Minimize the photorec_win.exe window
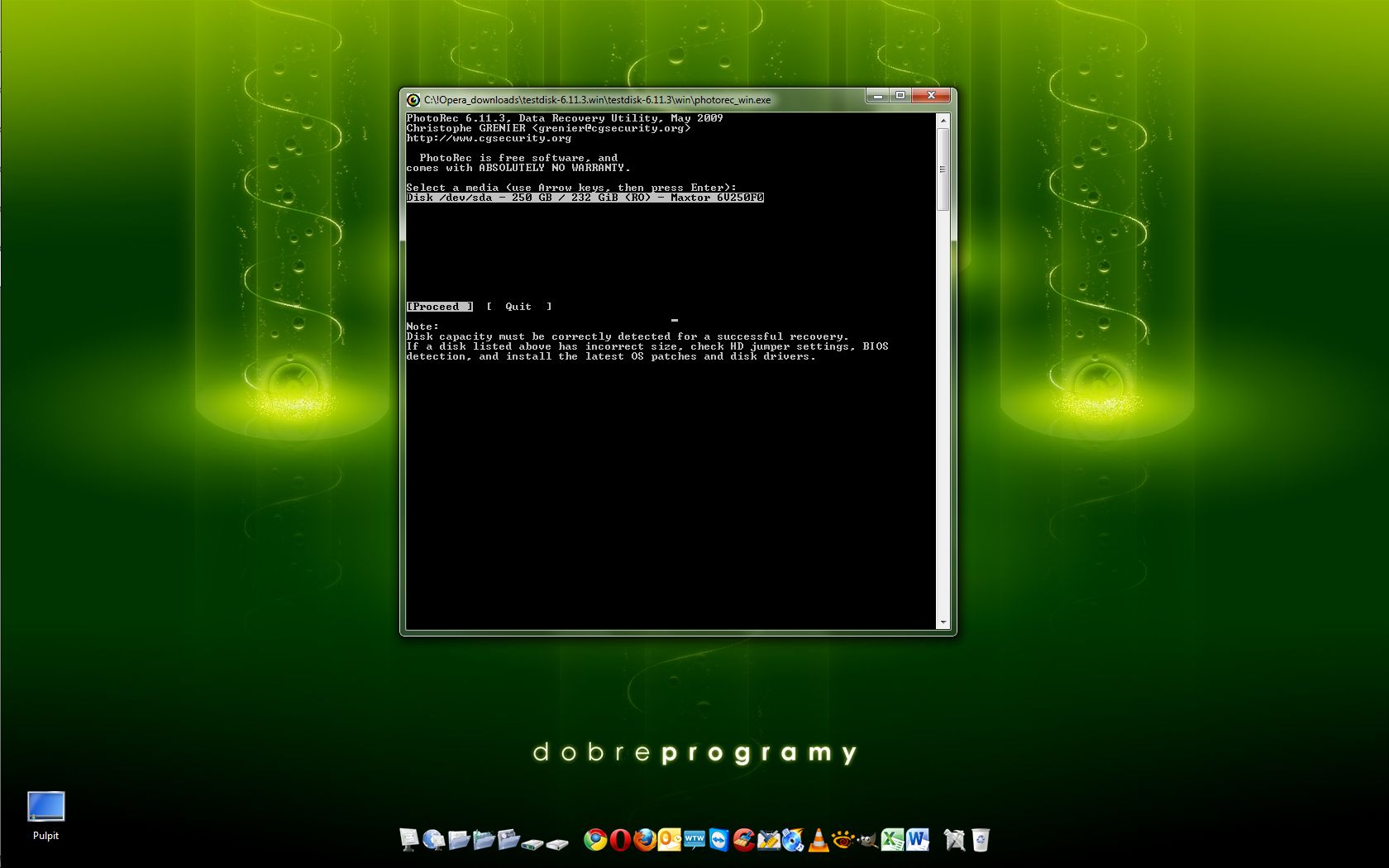Screen dimensions: 1389x868 (x=877, y=96)
